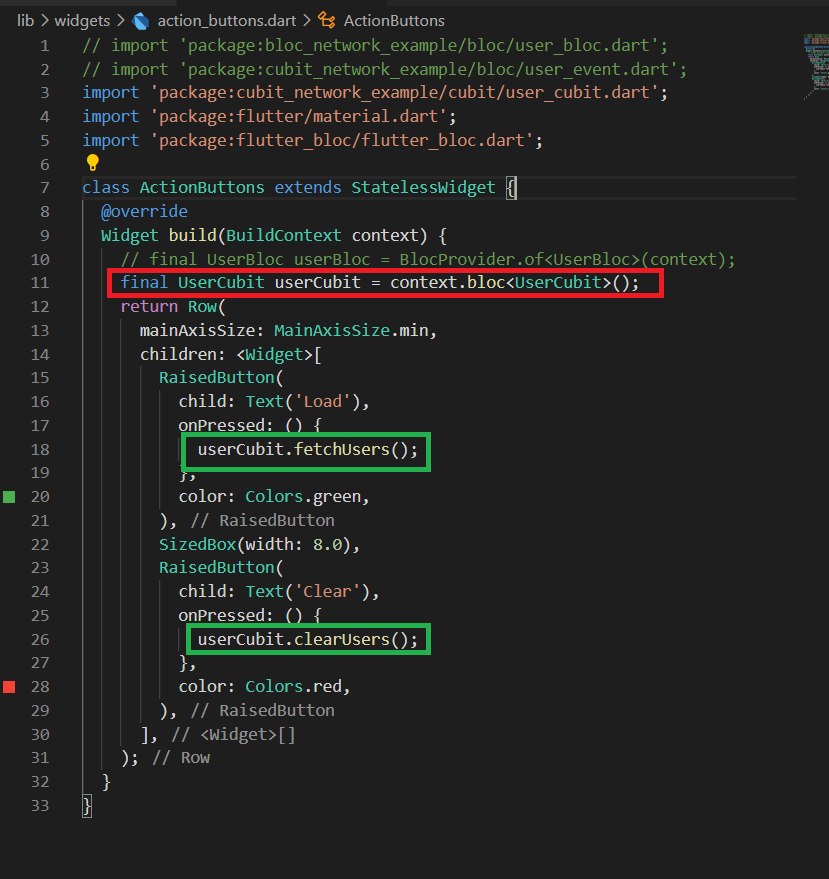This screenshot has width=829, height=879.
Task: Click 'BuildContext' on line 9
Action: pyautogui.click(x=284, y=235)
